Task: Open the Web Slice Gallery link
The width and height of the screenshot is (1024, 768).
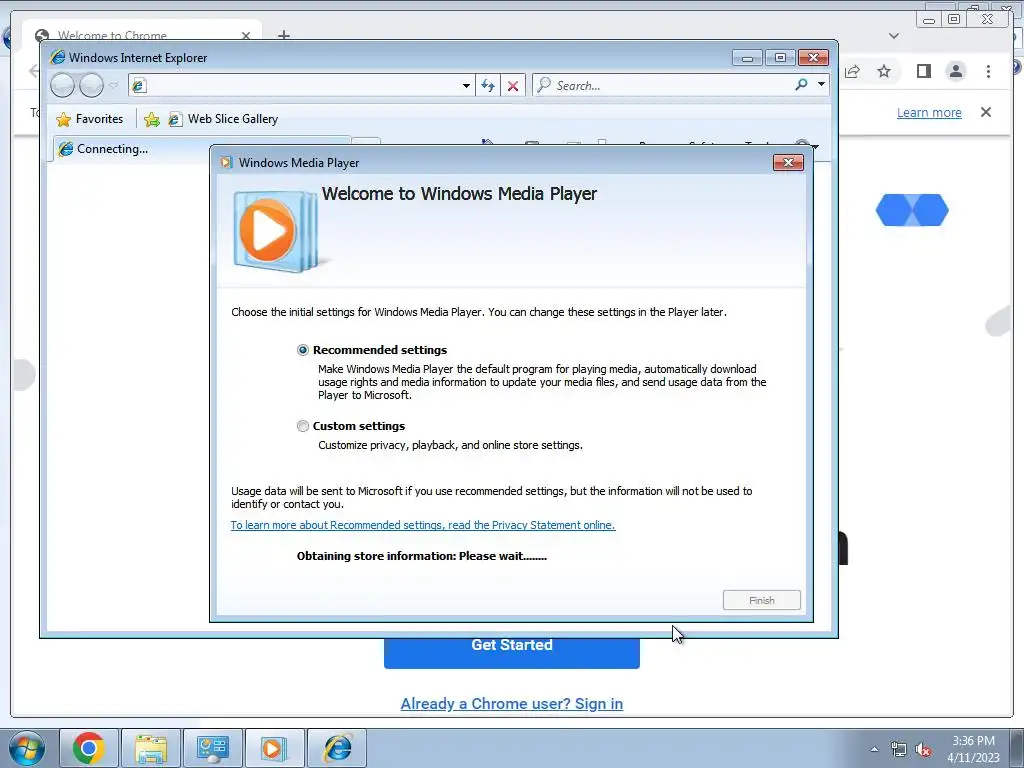Action: click(x=223, y=119)
